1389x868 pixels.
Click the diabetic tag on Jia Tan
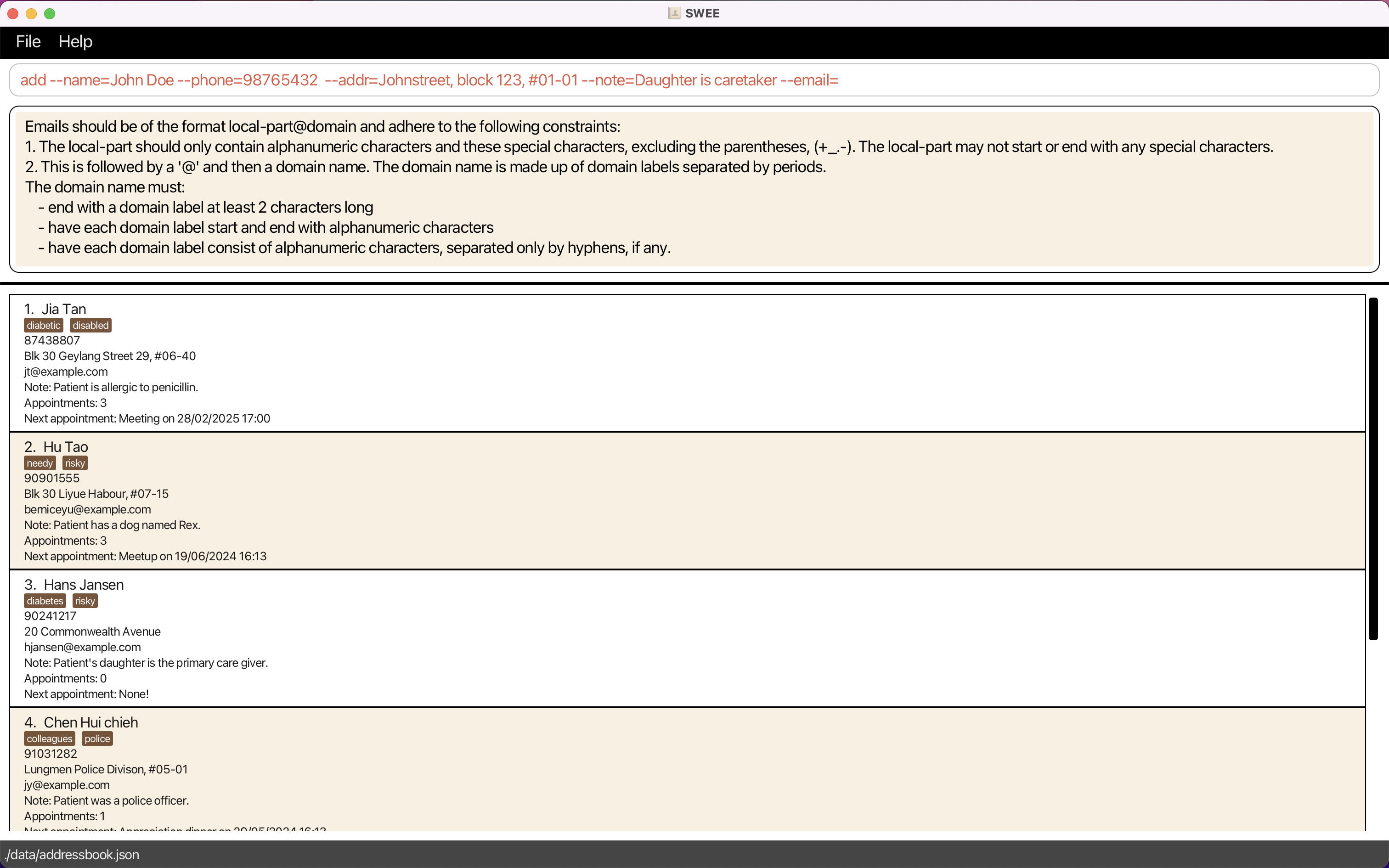point(44,326)
